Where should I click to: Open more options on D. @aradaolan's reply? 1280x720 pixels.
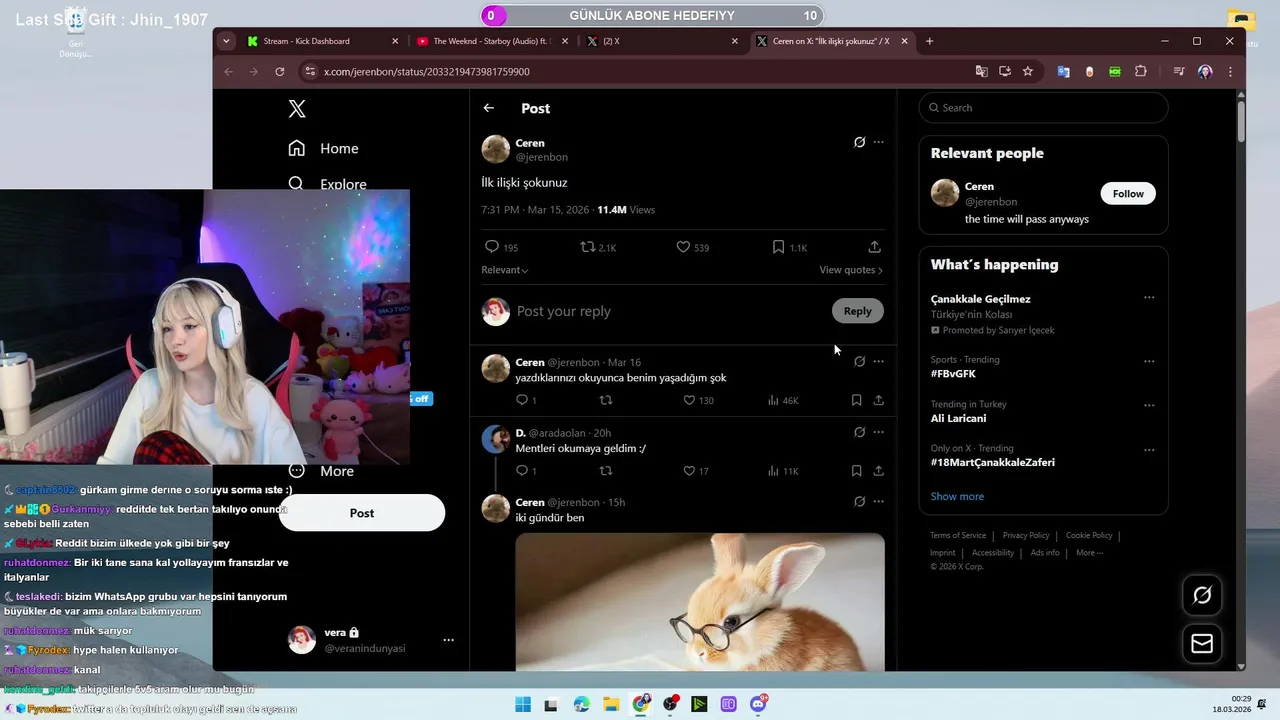[x=879, y=432]
